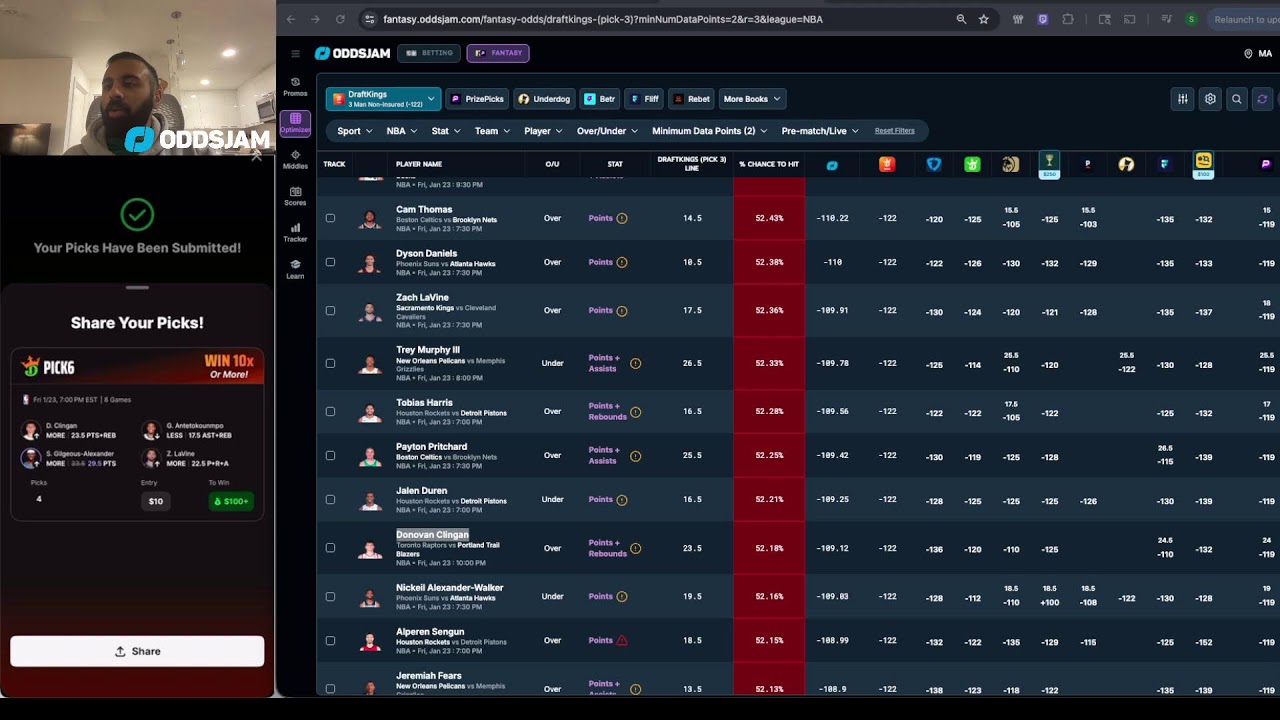Open the filter sliders icon
1280x720 pixels.
(x=1183, y=99)
